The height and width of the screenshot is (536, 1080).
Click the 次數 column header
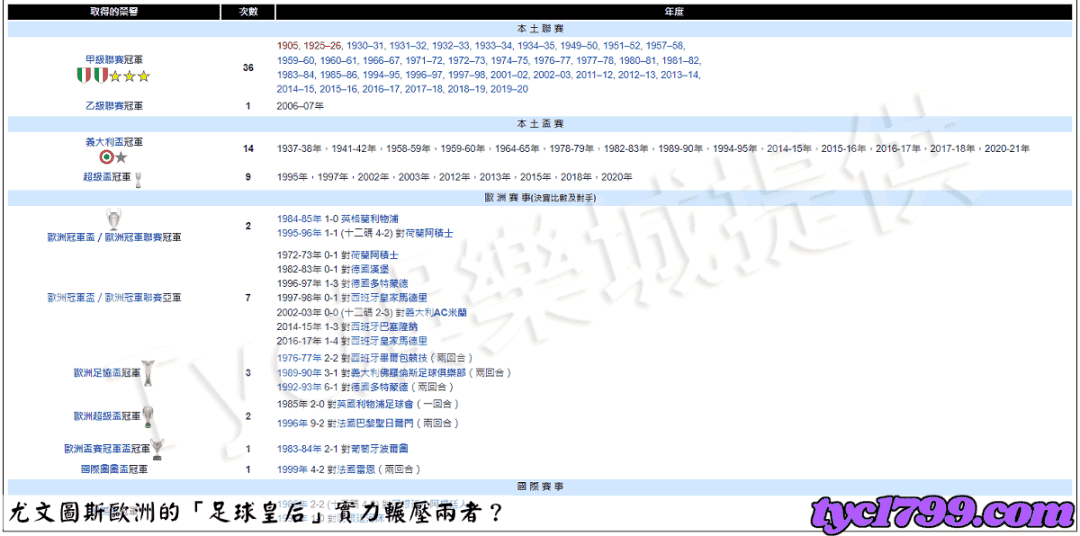248,12
